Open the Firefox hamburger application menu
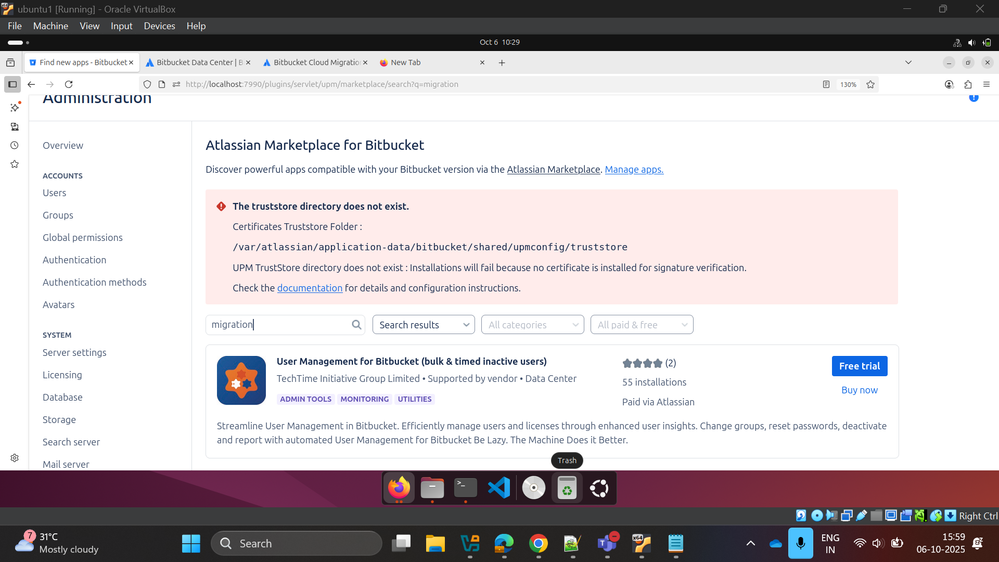999x562 pixels. (x=986, y=84)
